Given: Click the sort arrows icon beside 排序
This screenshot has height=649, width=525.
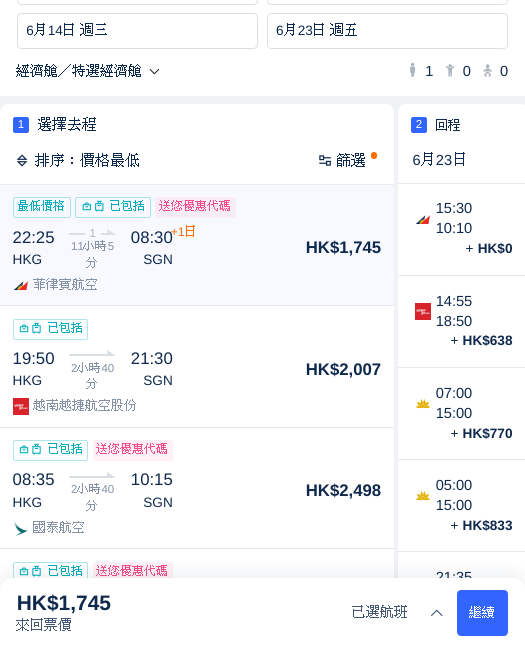Looking at the screenshot, I should coord(22,161).
